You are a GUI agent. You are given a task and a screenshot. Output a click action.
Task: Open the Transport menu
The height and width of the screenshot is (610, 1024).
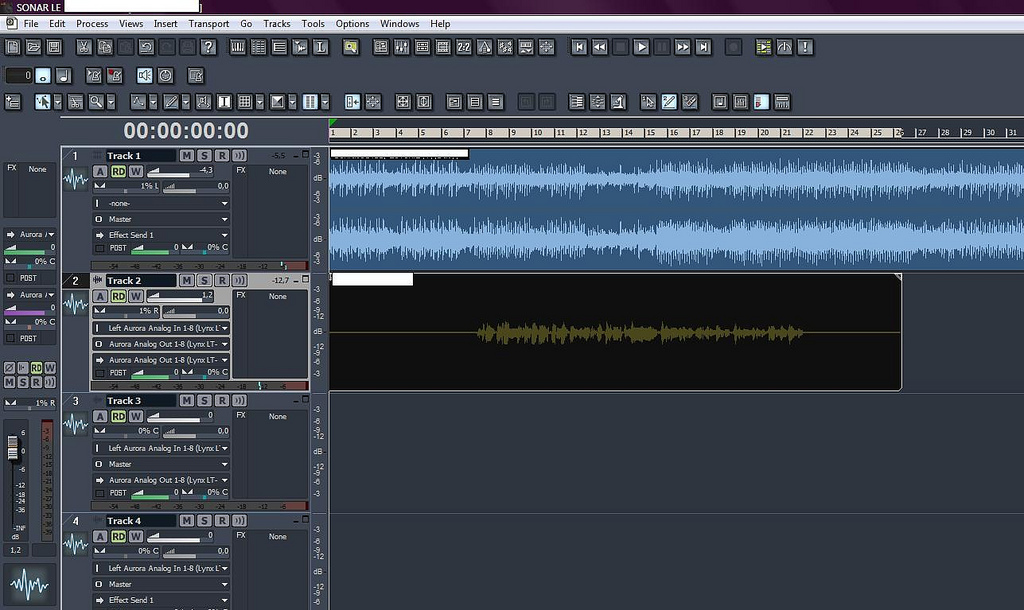point(208,24)
